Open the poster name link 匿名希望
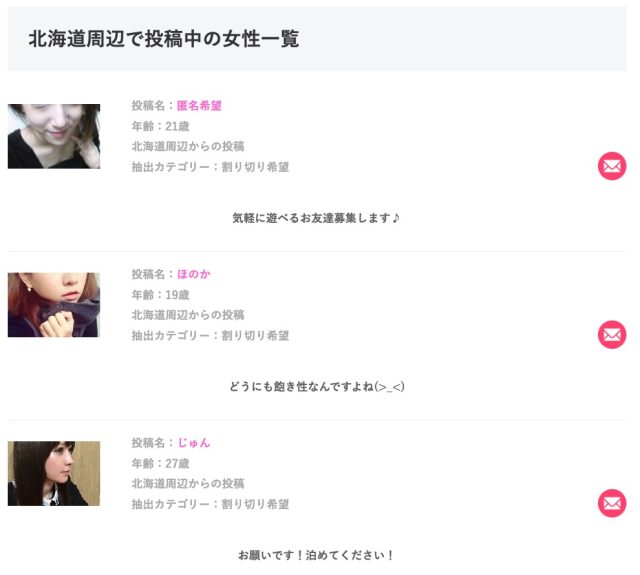The height and width of the screenshot is (575, 640). point(199,105)
